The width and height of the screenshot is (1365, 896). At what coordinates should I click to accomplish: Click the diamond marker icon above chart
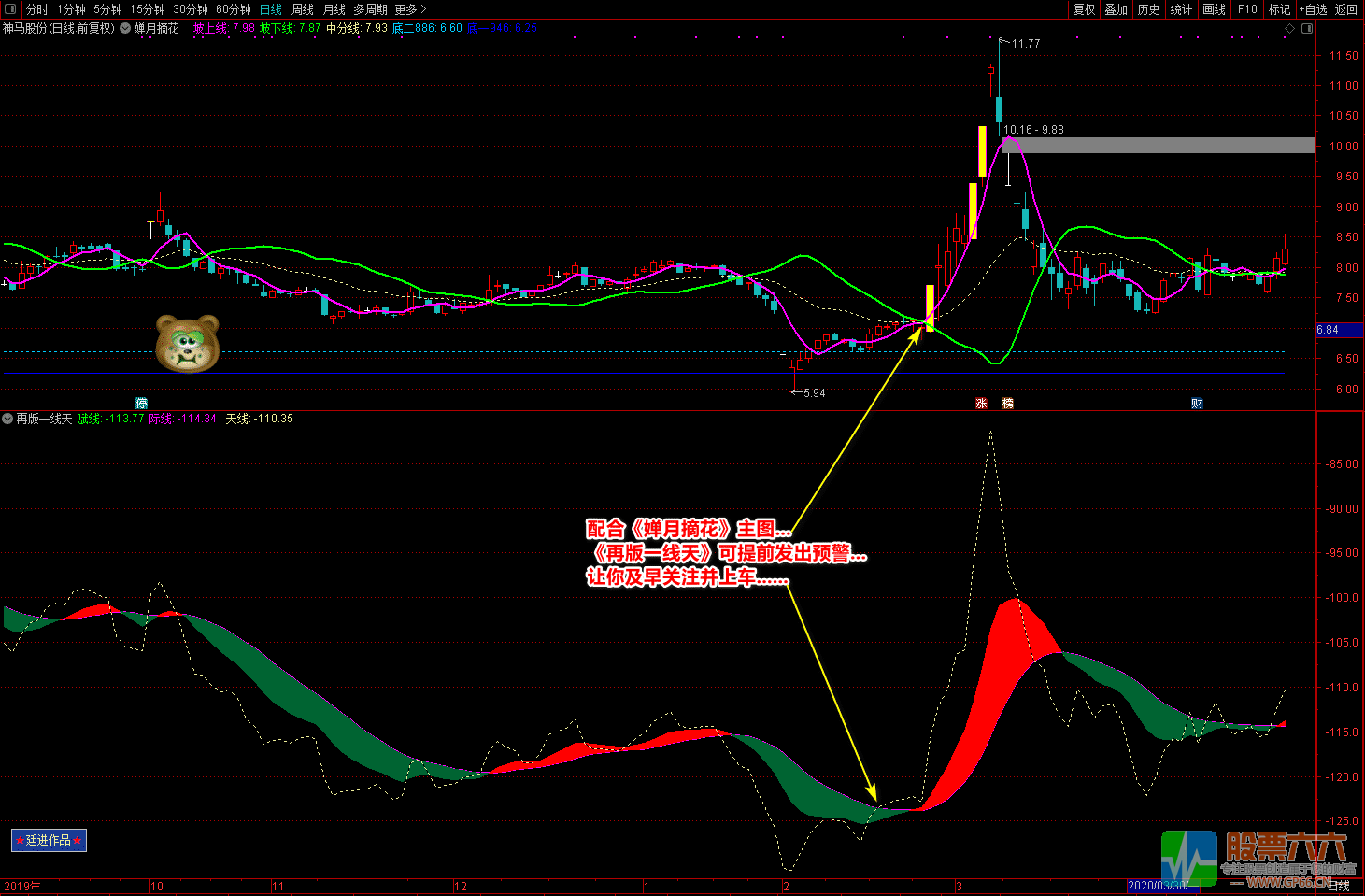[x=1290, y=28]
